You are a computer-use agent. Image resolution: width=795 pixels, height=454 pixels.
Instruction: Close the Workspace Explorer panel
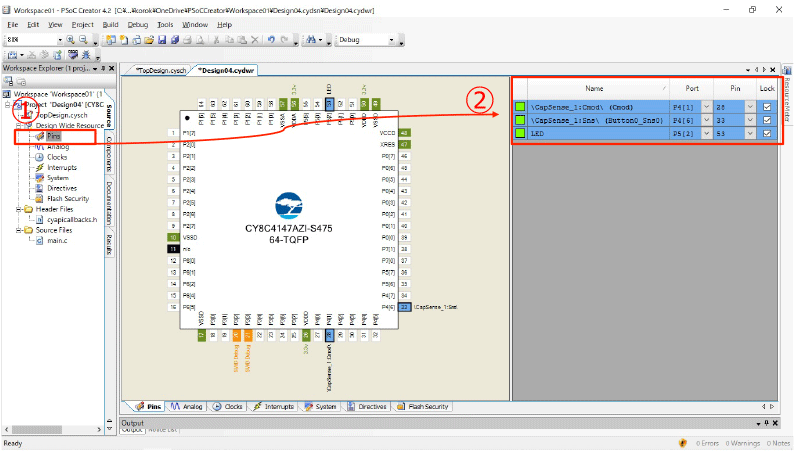point(112,68)
